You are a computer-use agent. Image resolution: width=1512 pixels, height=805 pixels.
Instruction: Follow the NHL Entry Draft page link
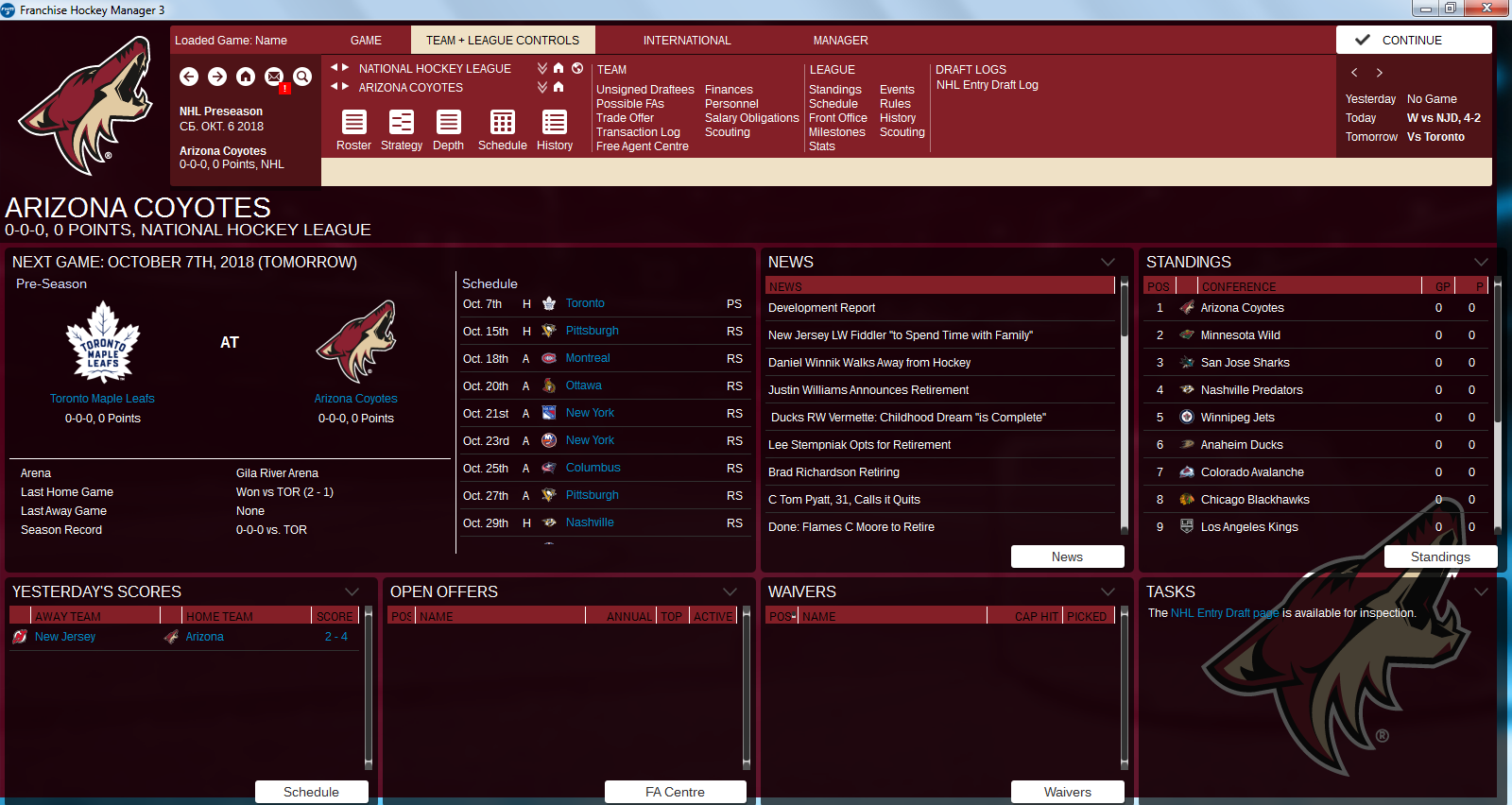coord(1225,613)
